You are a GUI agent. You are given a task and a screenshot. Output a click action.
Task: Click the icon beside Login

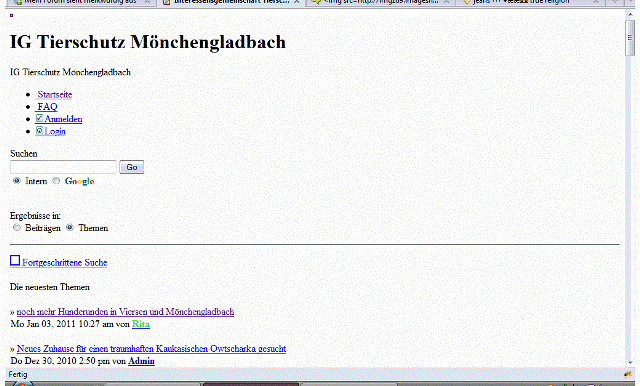pos(39,131)
